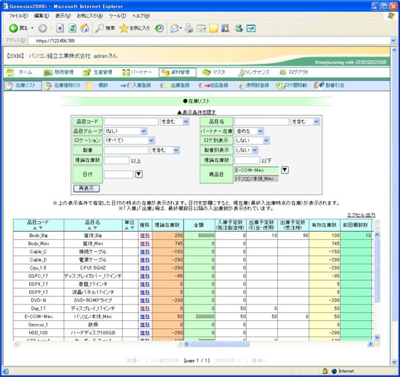Open ロケ間移動 location transfer
Screen dimensions: 400x377
(x=291, y=85)
